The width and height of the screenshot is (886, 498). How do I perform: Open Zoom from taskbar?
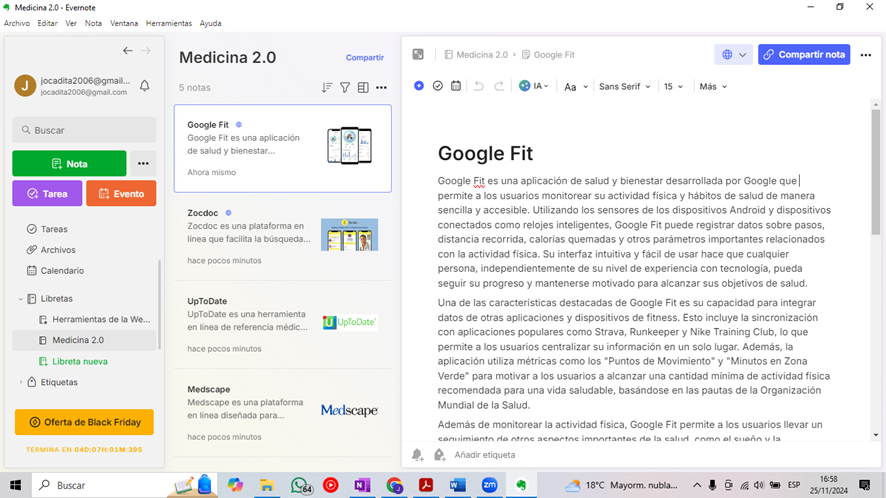489,485
